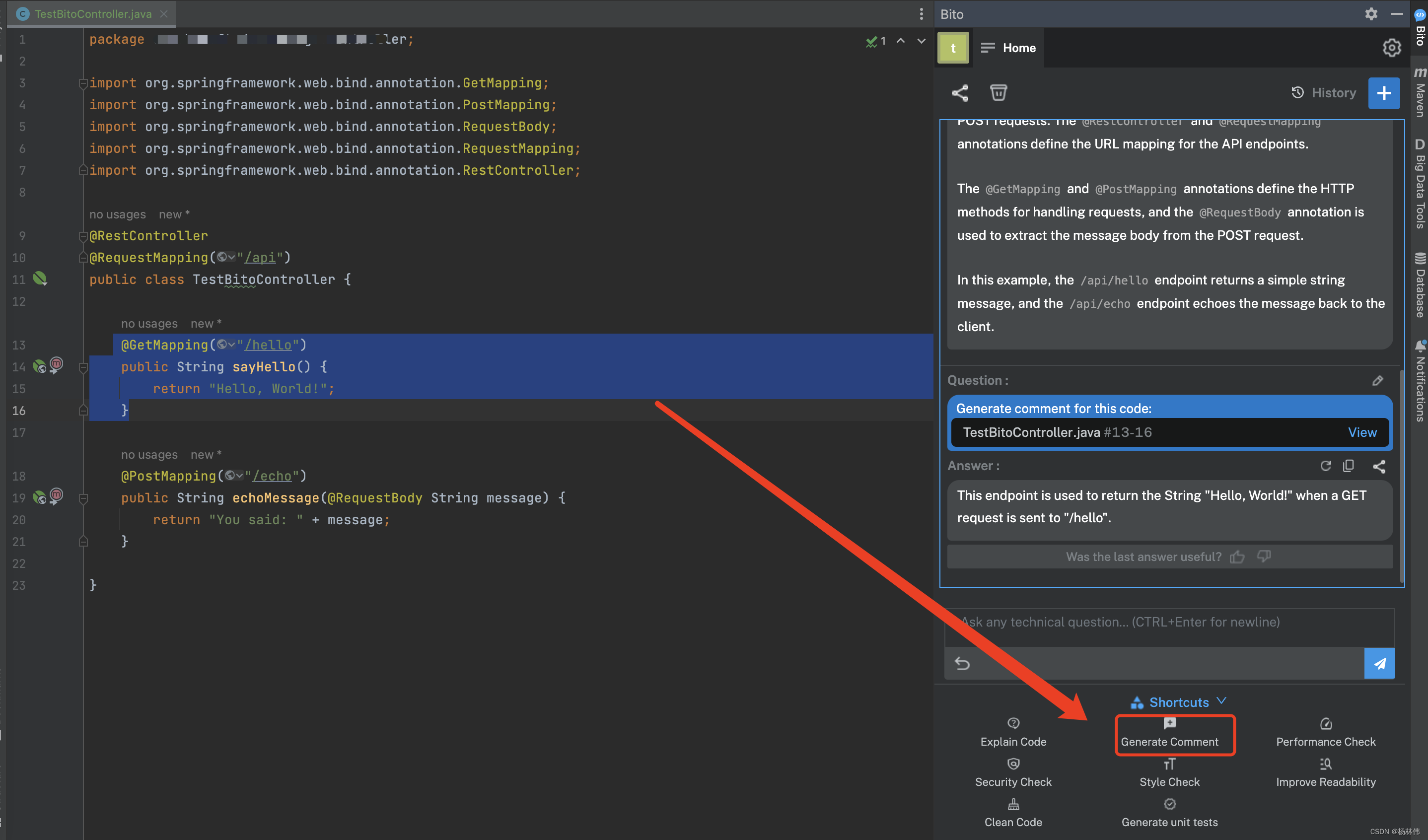Toggle the share answer button

1378,465
